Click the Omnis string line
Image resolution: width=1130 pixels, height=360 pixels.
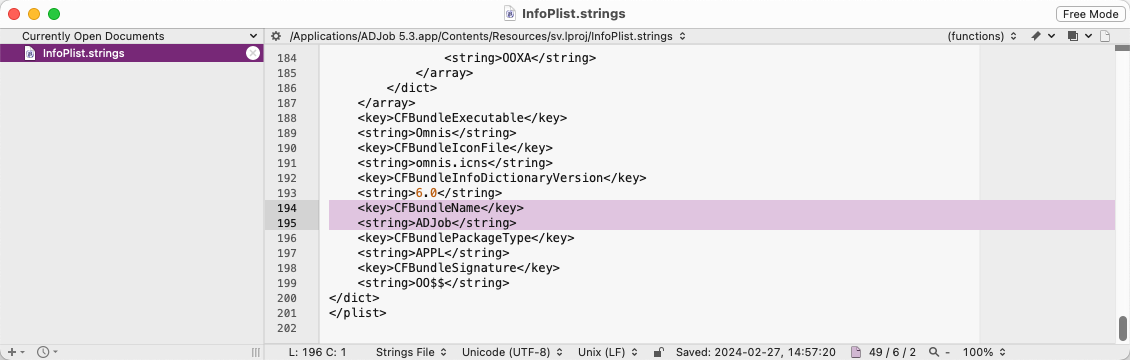(437, 132)
